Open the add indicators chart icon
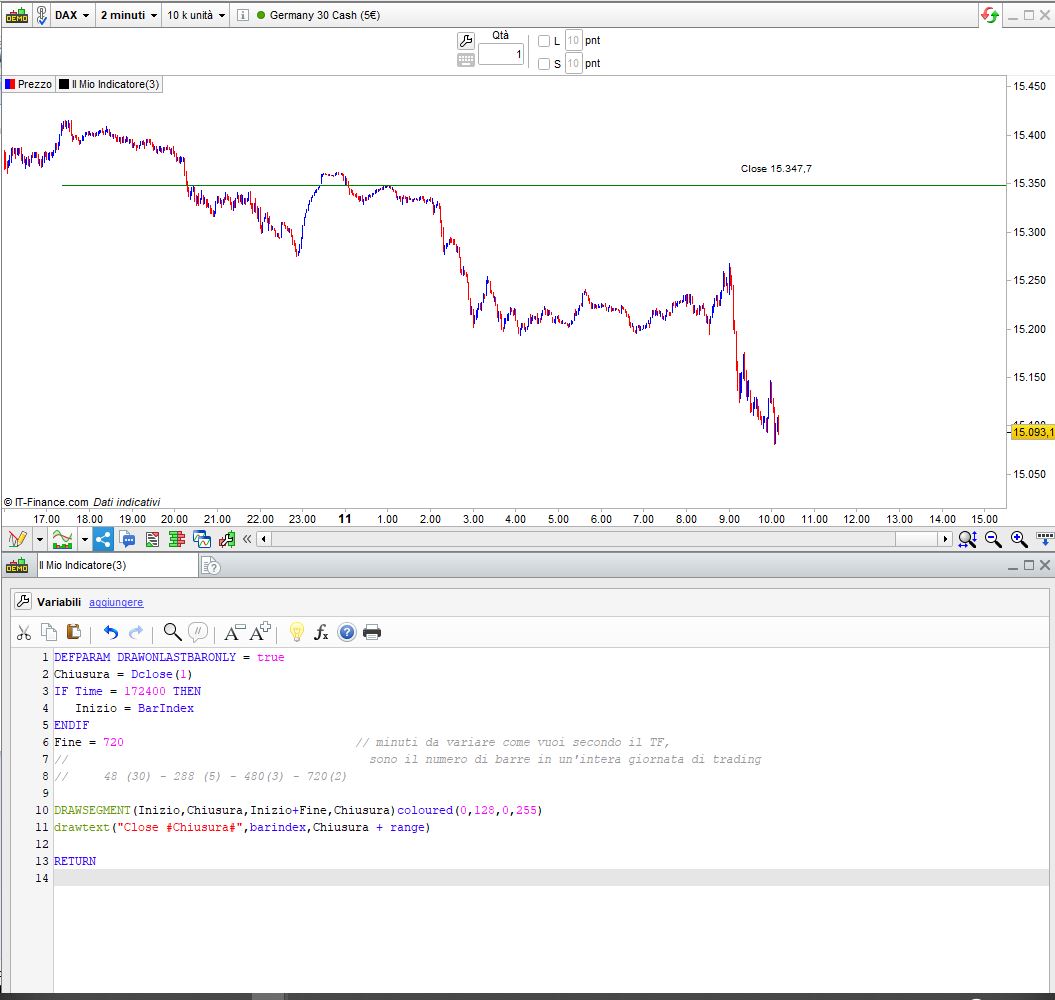Image resolution: width=1055 pixels, height=1000 pixels. click(62, 539)
